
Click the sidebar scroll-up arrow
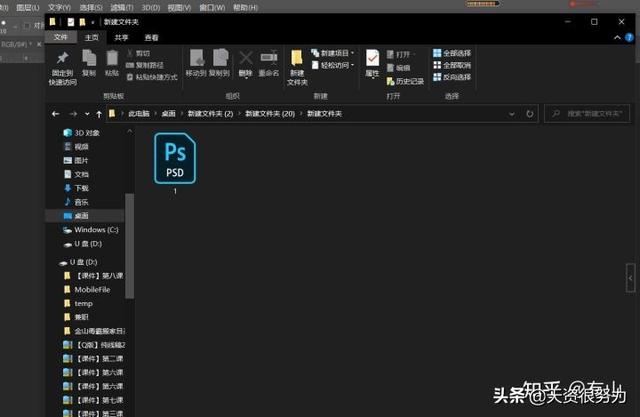coord(129,131)
